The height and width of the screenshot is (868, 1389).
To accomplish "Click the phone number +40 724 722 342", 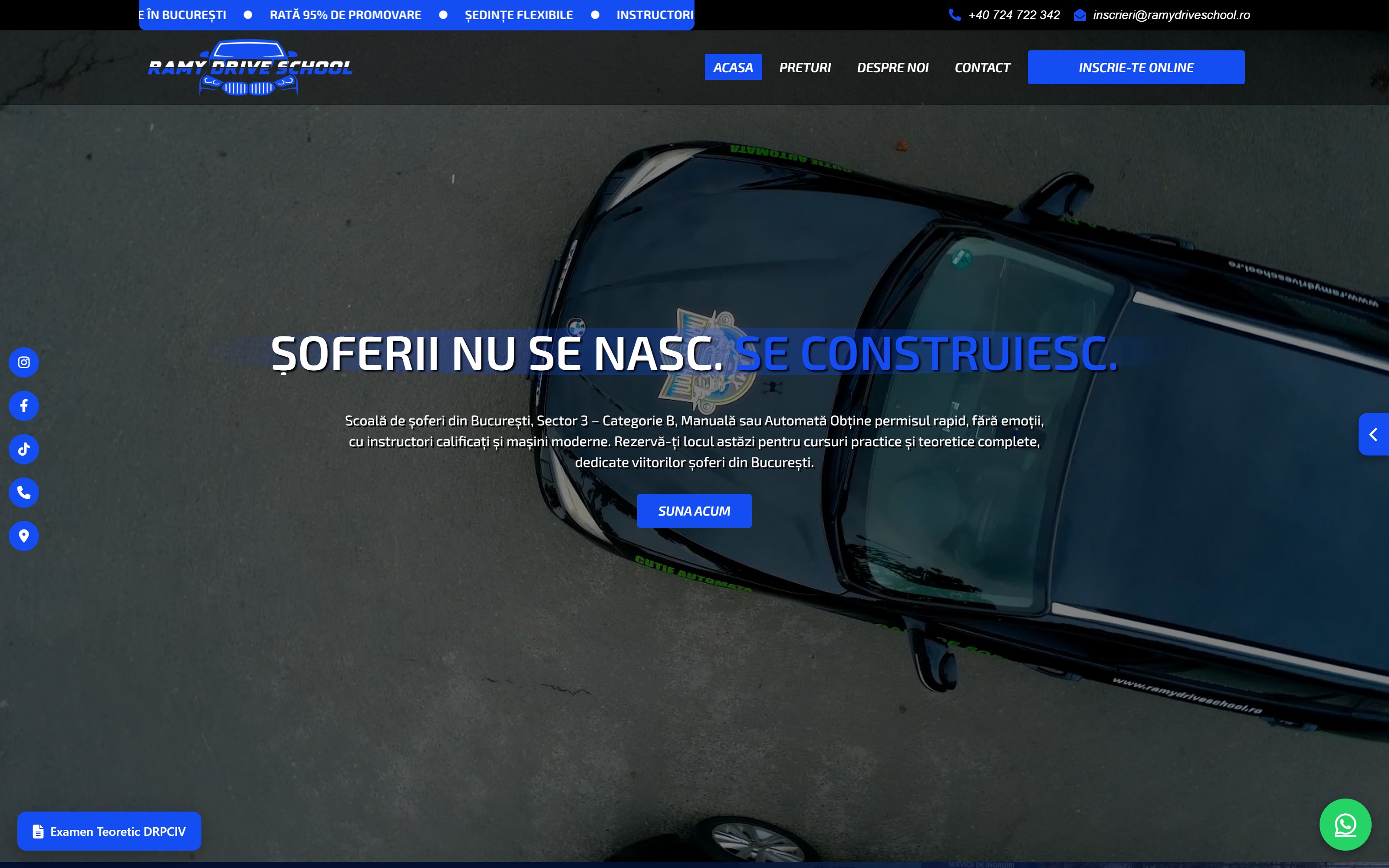I will pyautogui.click(x=1014, y=15).
